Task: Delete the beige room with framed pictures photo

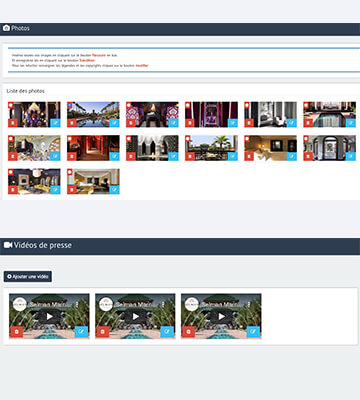Action: [249, 156]
